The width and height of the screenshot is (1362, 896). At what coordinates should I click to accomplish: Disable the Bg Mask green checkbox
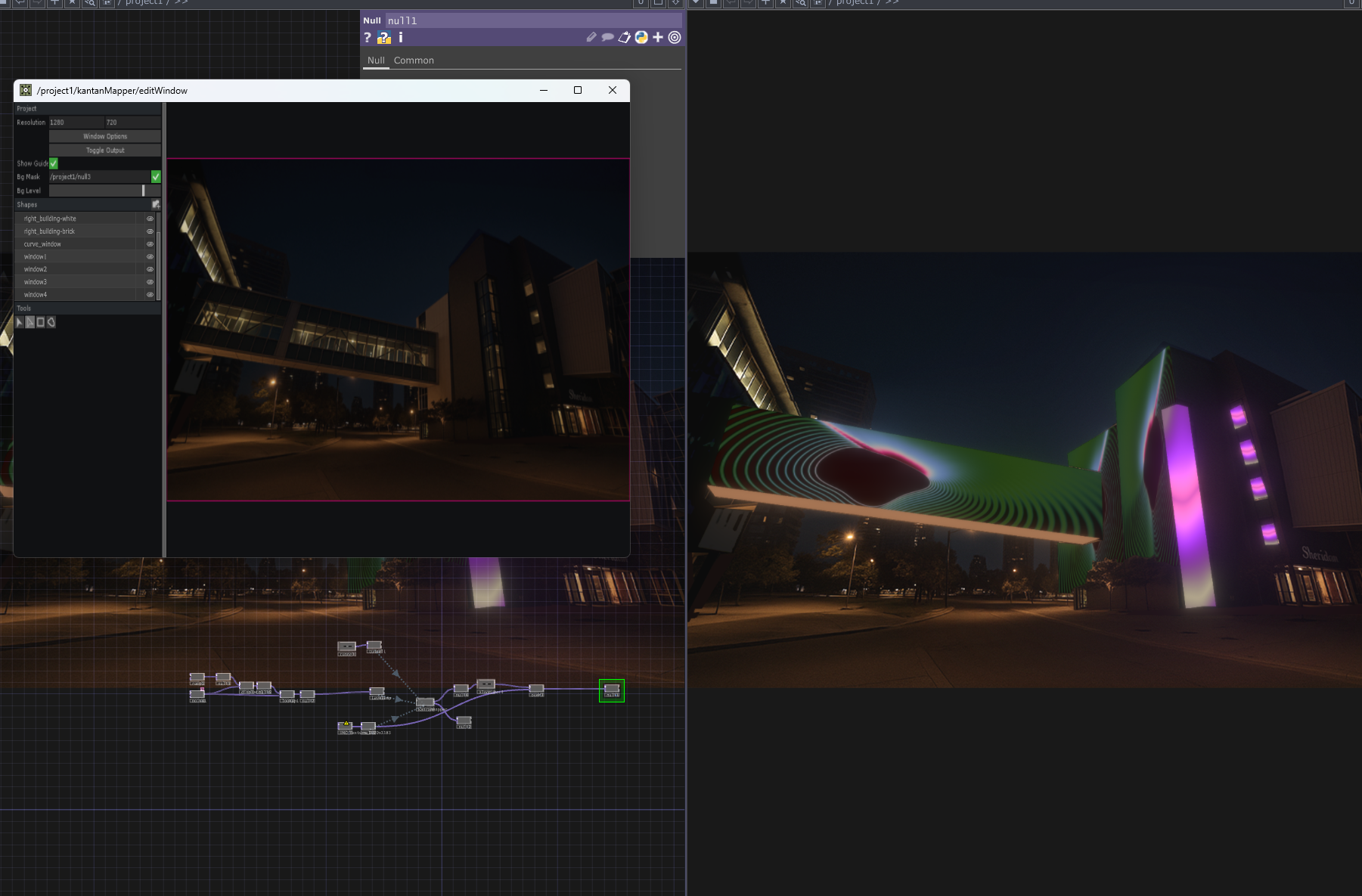pos(156,176)
